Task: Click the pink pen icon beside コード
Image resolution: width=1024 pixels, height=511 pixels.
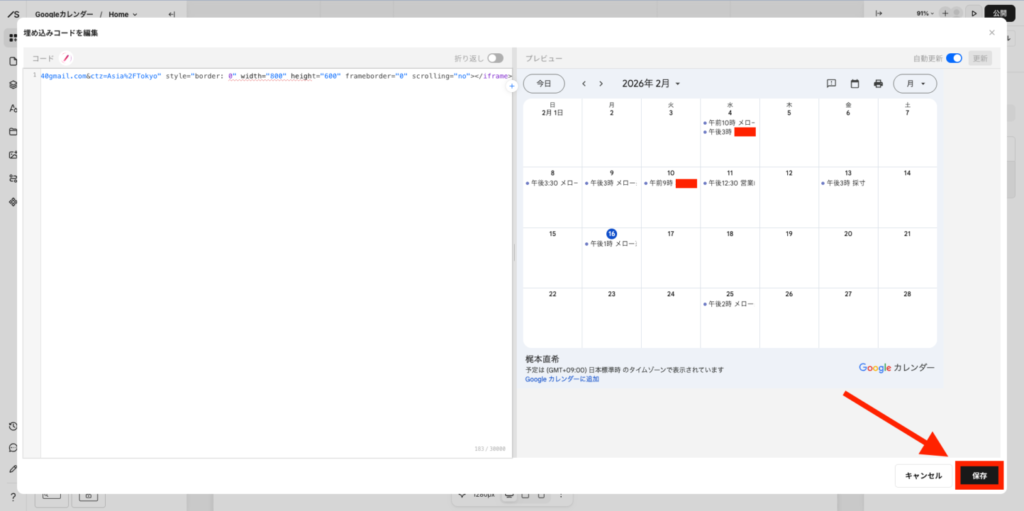Action: point(67,59)
